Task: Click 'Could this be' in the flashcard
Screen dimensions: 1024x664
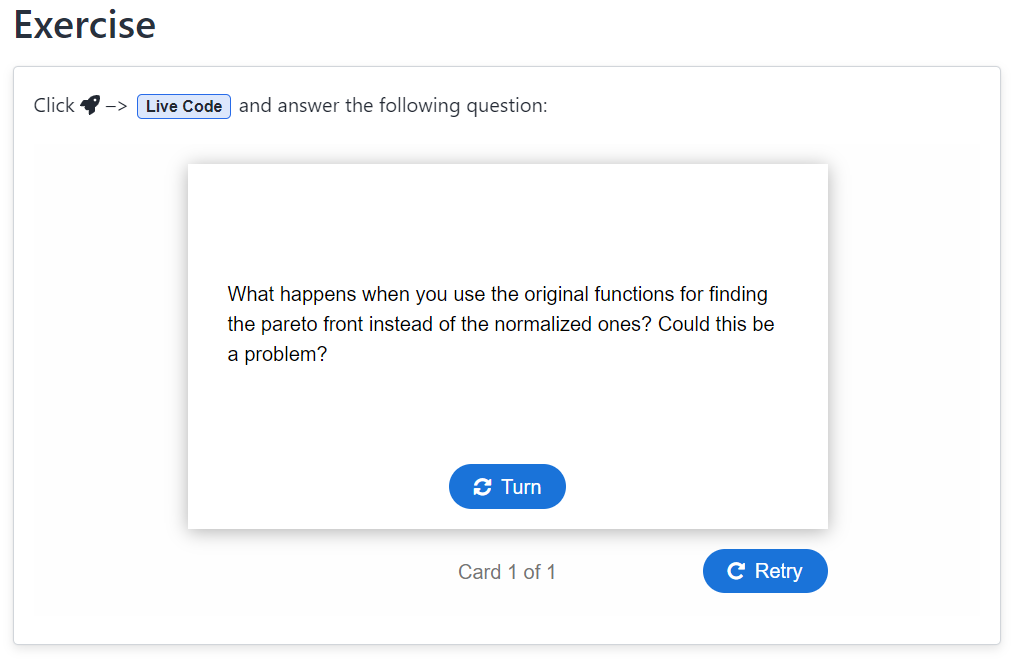Action: (716, 324)
